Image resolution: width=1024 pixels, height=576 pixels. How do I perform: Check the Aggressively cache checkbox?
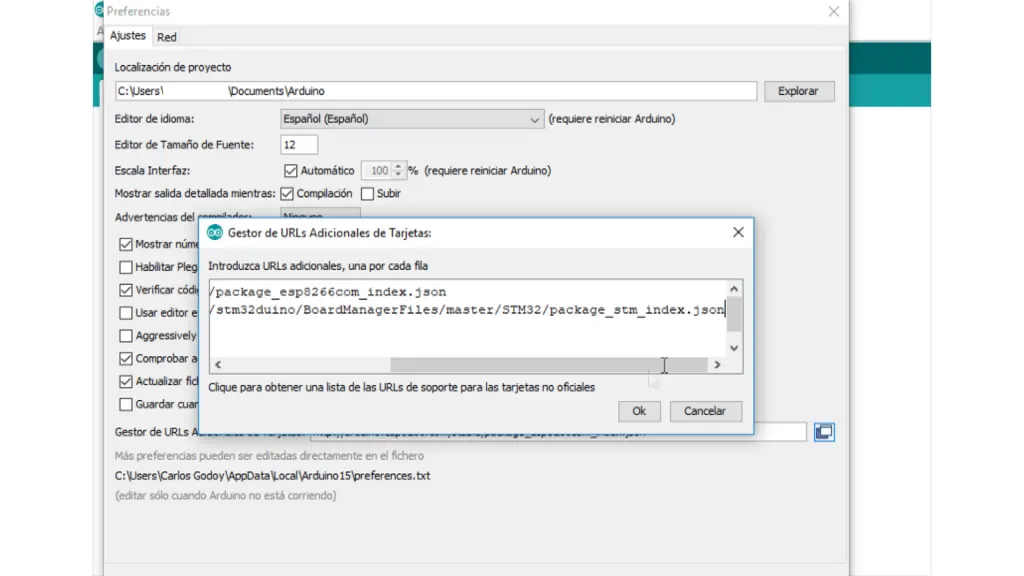tap(125, 336)
